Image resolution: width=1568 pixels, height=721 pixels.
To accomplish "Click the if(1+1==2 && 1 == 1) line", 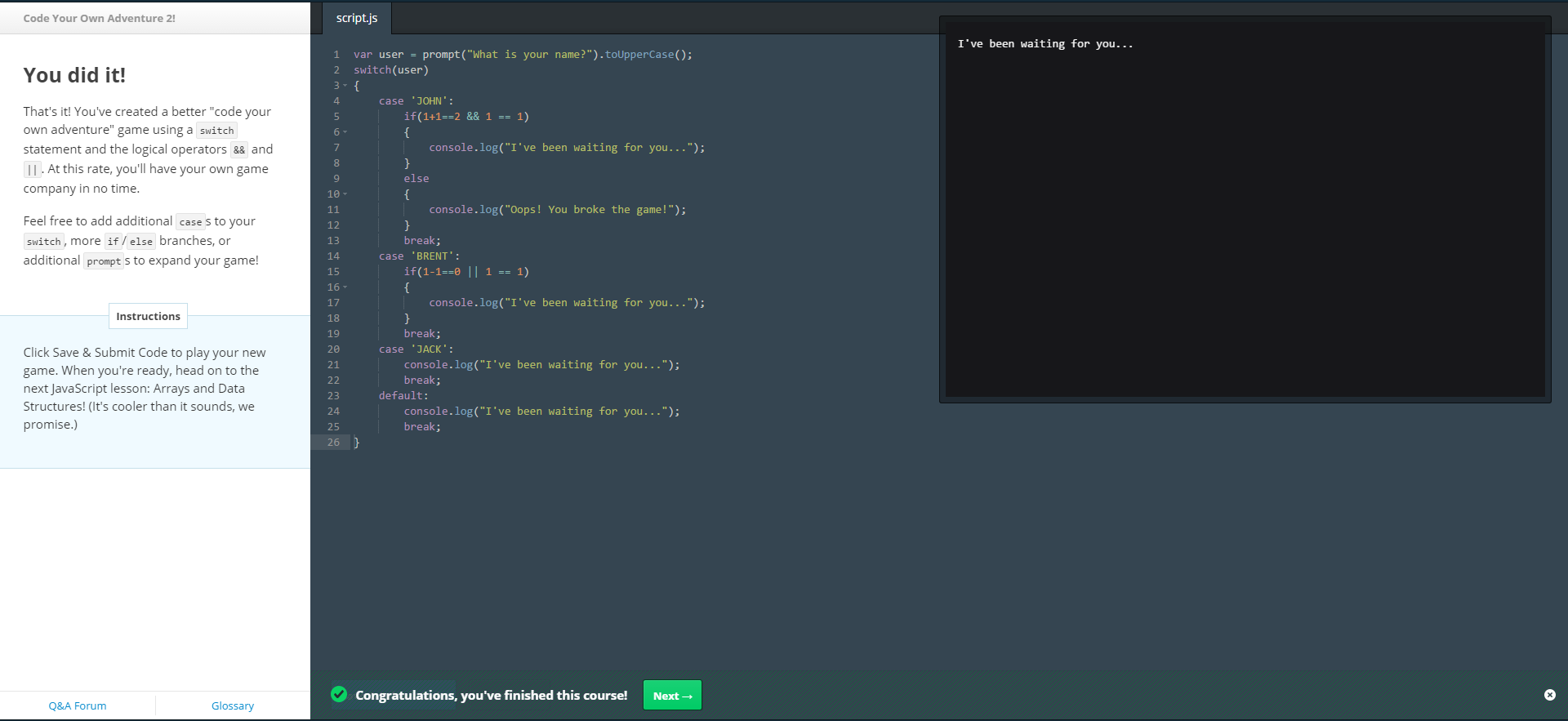I will (466, 117).
